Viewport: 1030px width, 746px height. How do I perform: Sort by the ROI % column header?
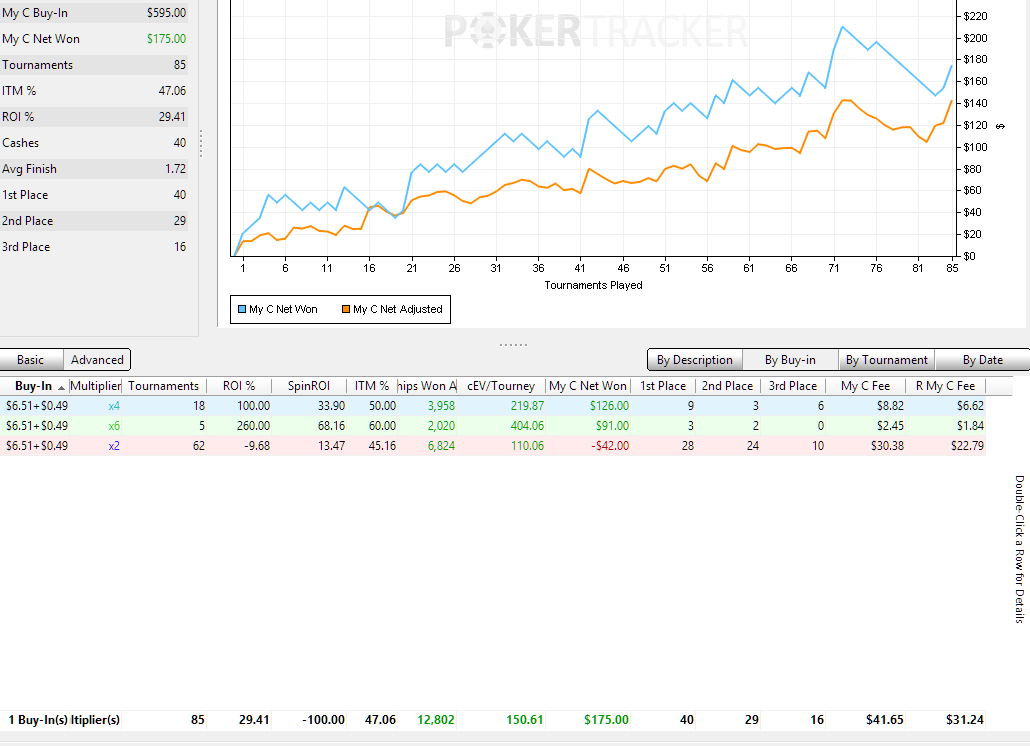point(238,386)
